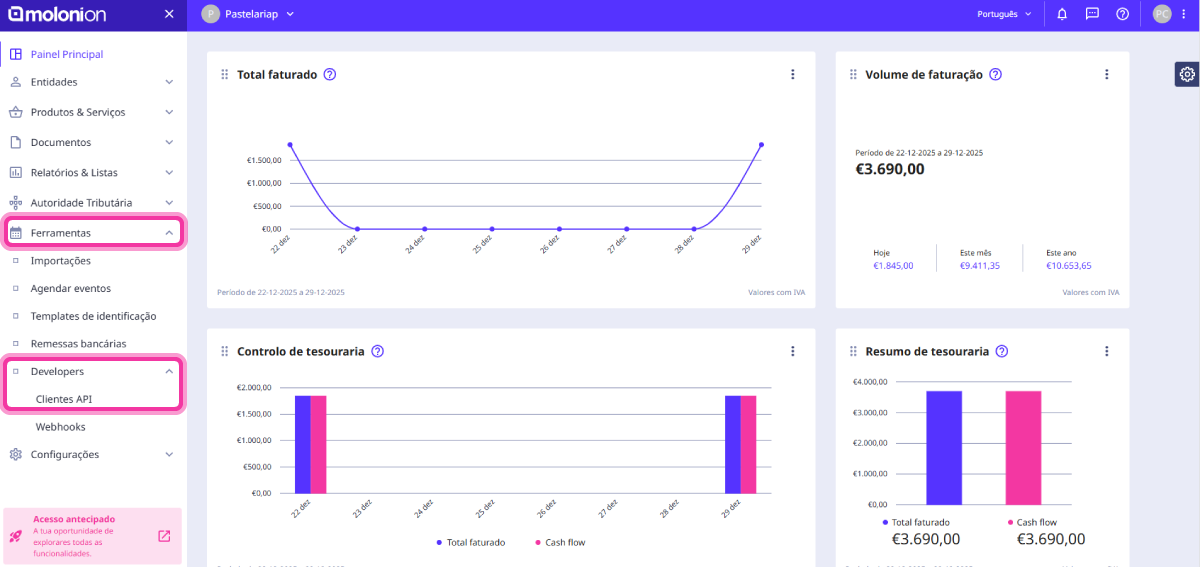1200x567 pixels.
Task: Click the help question mark in top bar
Action: (1122, 14)
